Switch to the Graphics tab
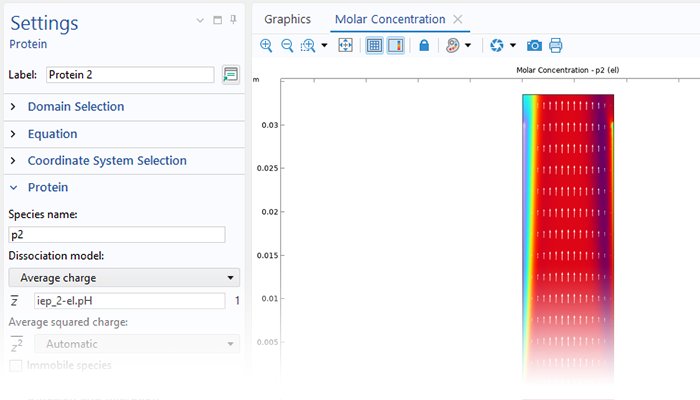 click(x=288, y=19)
